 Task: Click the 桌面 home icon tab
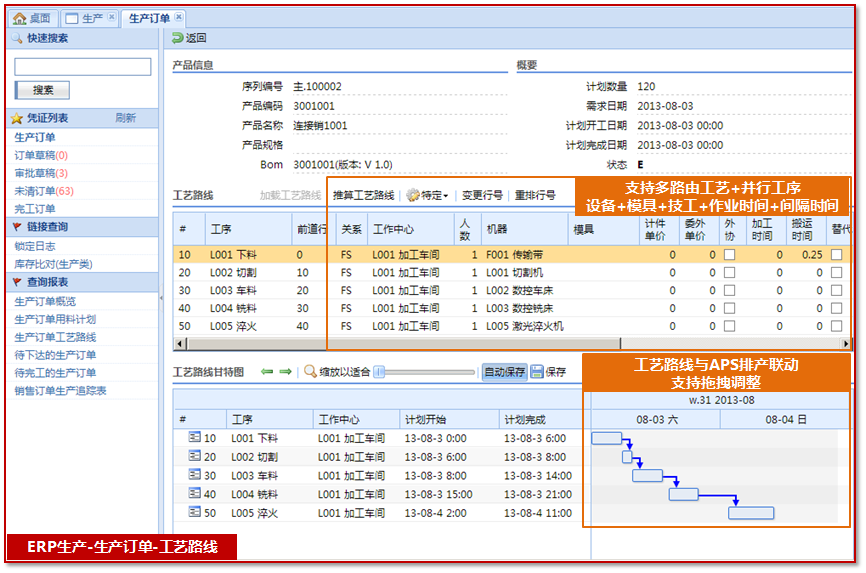(33, 19)
